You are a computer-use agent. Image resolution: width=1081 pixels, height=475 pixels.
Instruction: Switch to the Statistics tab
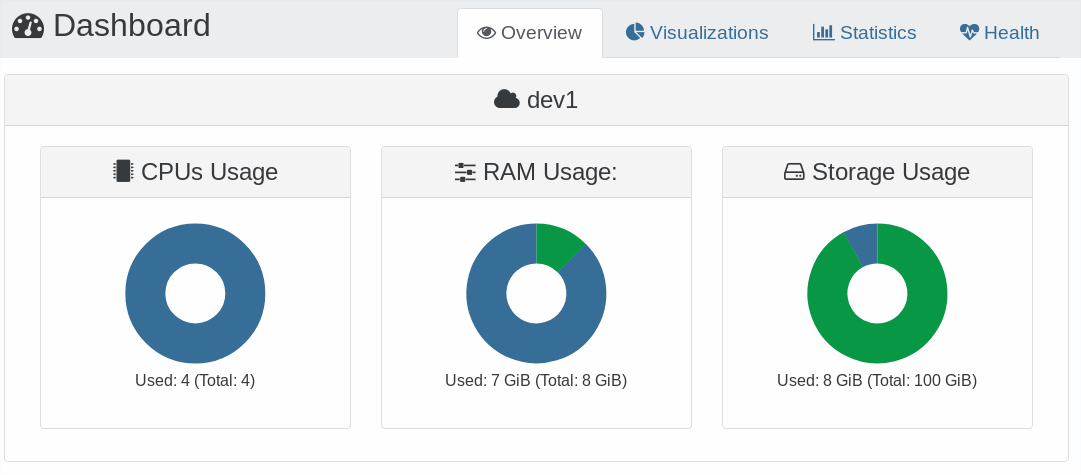coord(865,32)
